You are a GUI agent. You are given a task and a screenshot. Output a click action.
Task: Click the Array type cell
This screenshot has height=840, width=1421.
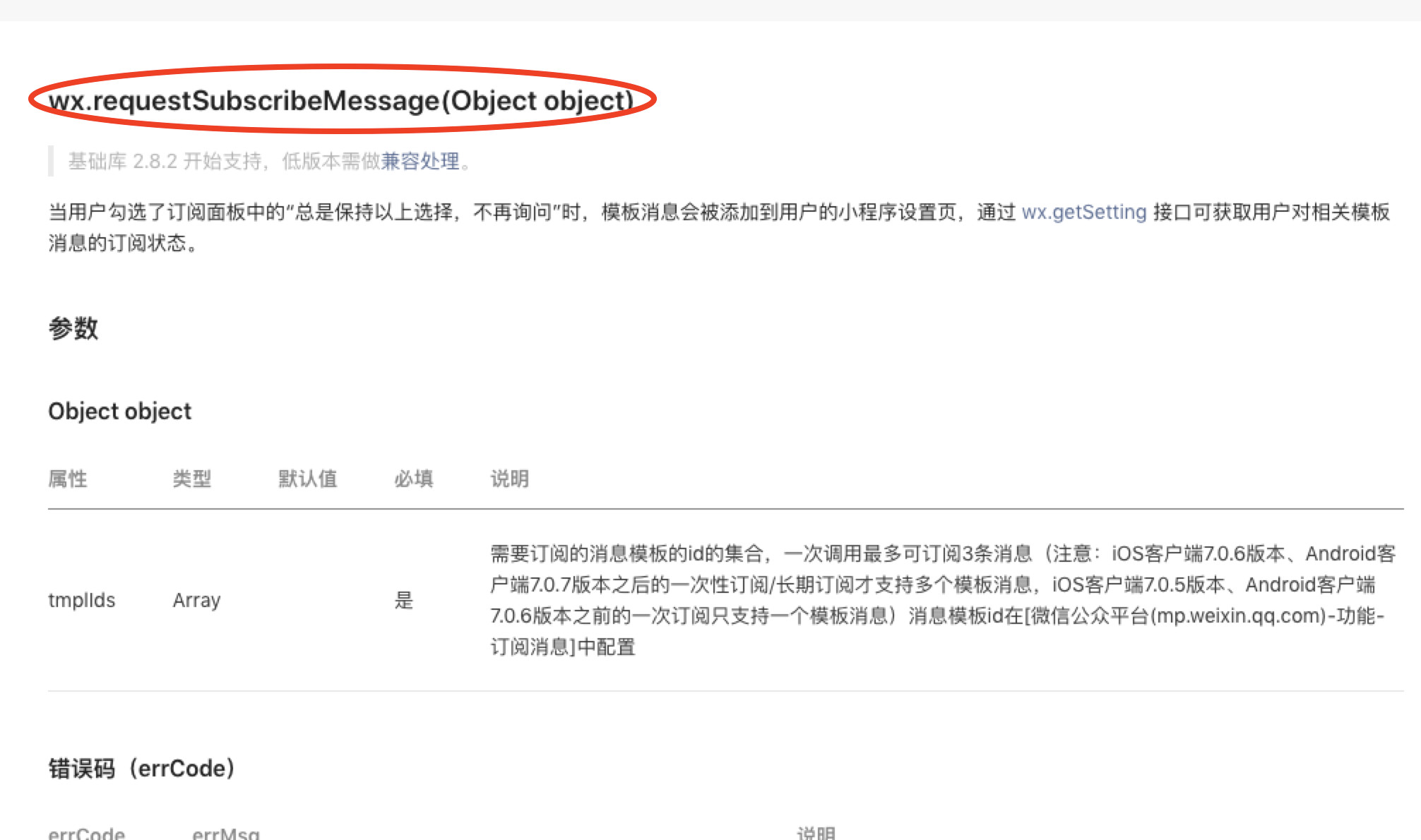(x=196, y=600)
